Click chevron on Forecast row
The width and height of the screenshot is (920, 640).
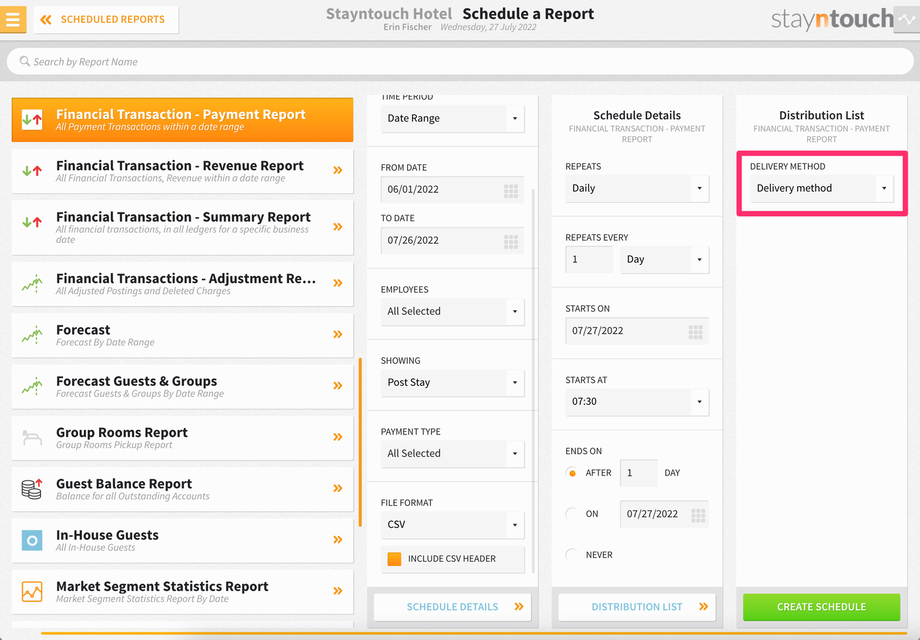click(x=338, y=334)
